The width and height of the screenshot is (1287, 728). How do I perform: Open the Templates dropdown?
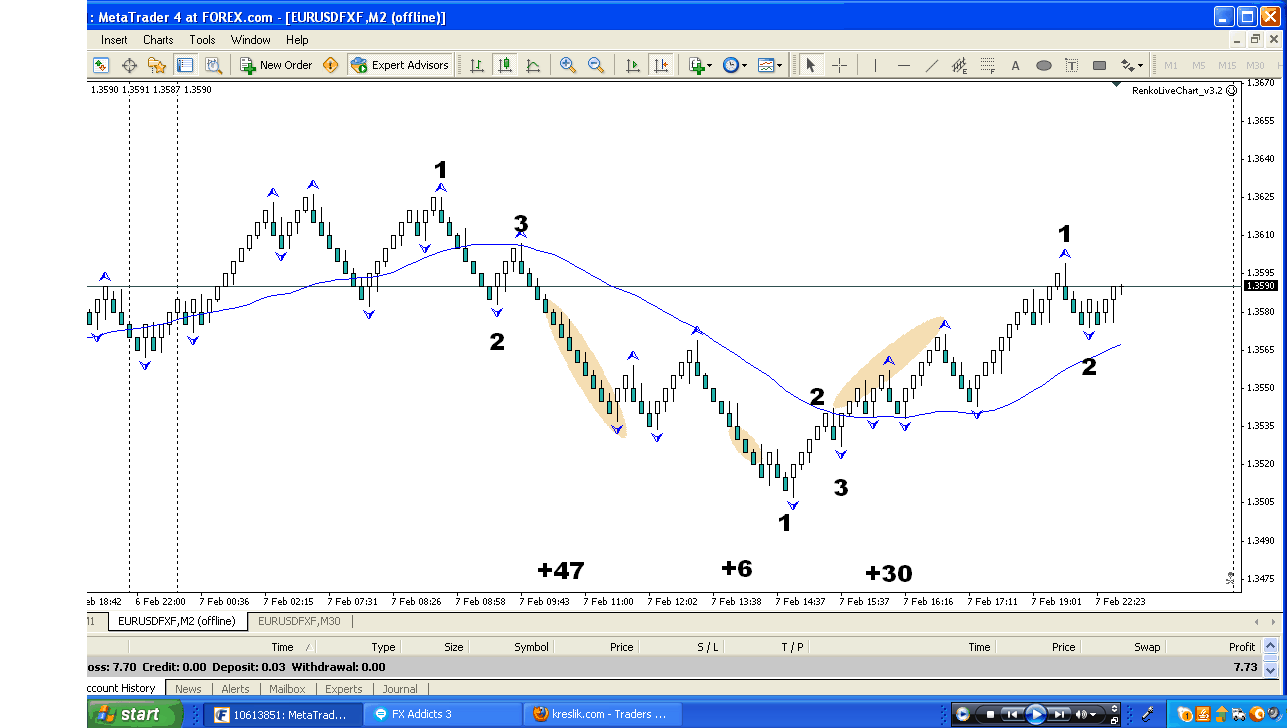(770, 65)
